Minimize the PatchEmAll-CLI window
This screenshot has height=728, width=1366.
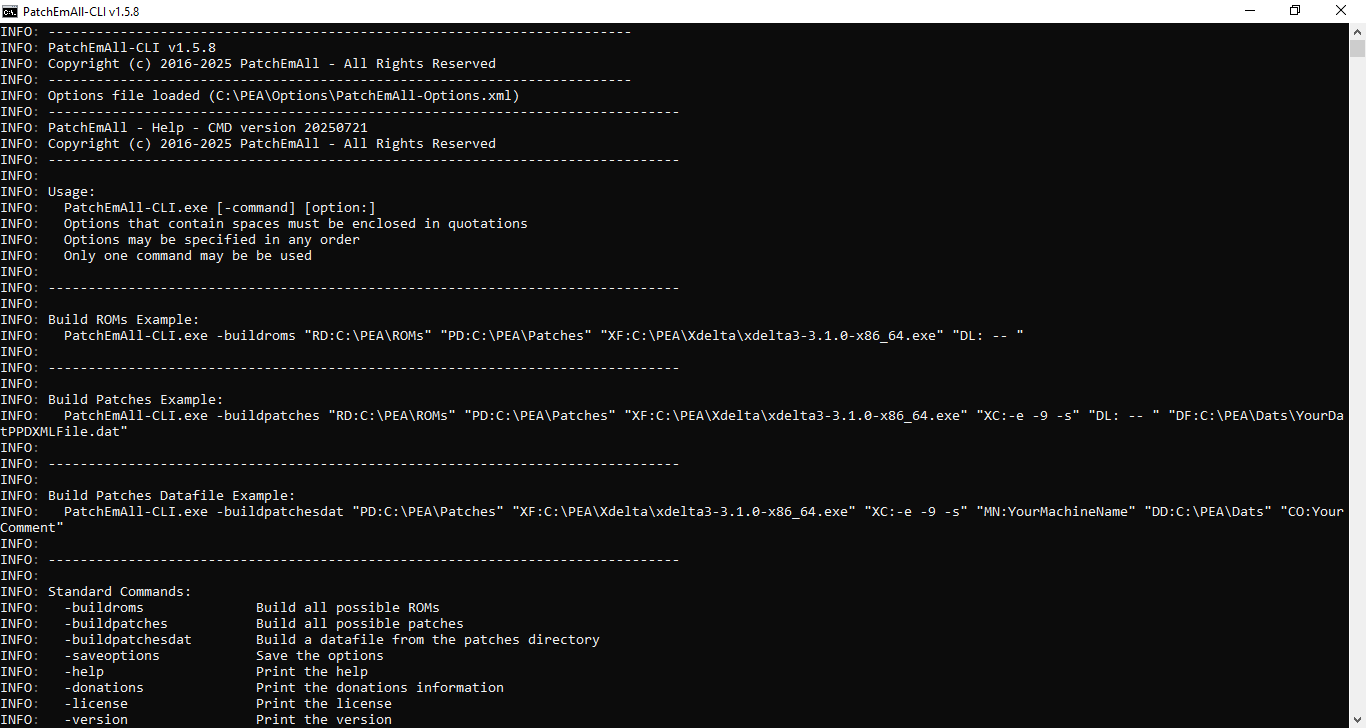(1249, 10)
